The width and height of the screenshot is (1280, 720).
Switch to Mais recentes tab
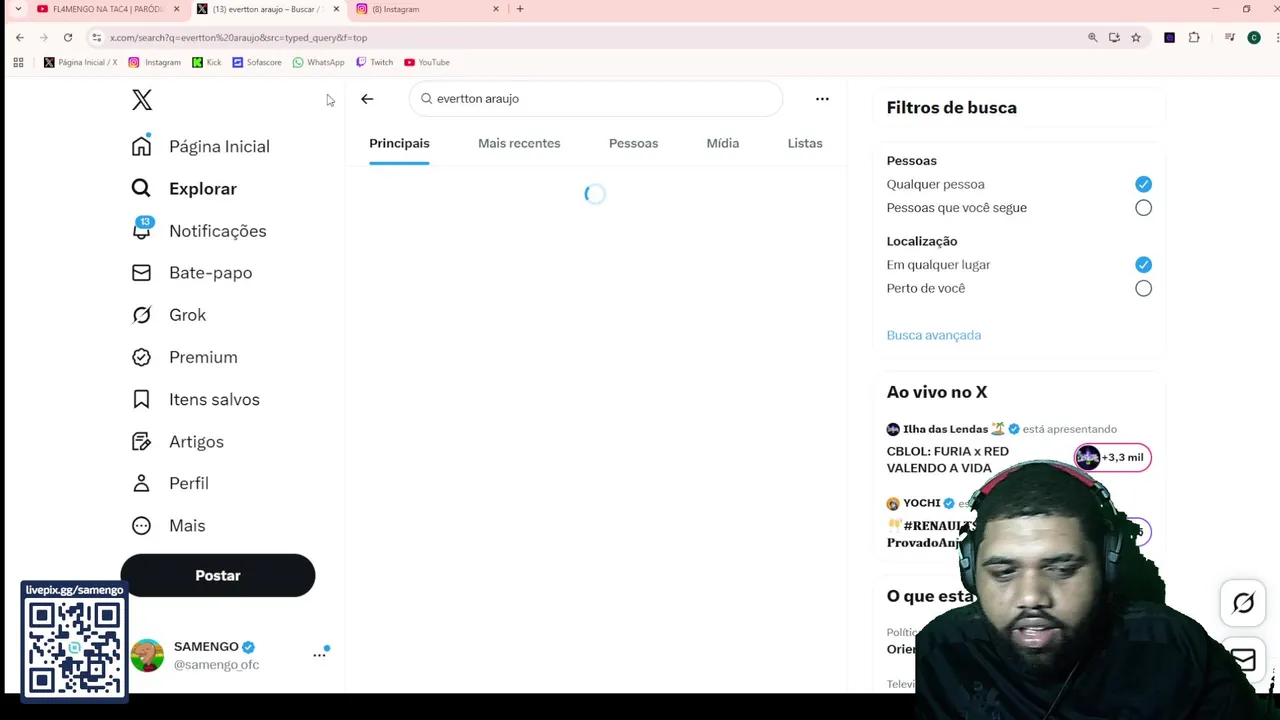(519, 143)
